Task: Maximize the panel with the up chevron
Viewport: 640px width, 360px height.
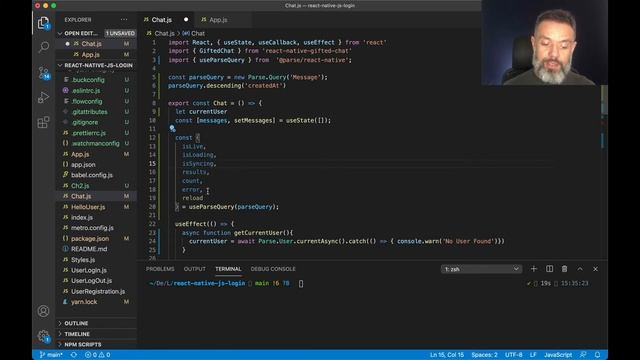Action: coord(580,269)
